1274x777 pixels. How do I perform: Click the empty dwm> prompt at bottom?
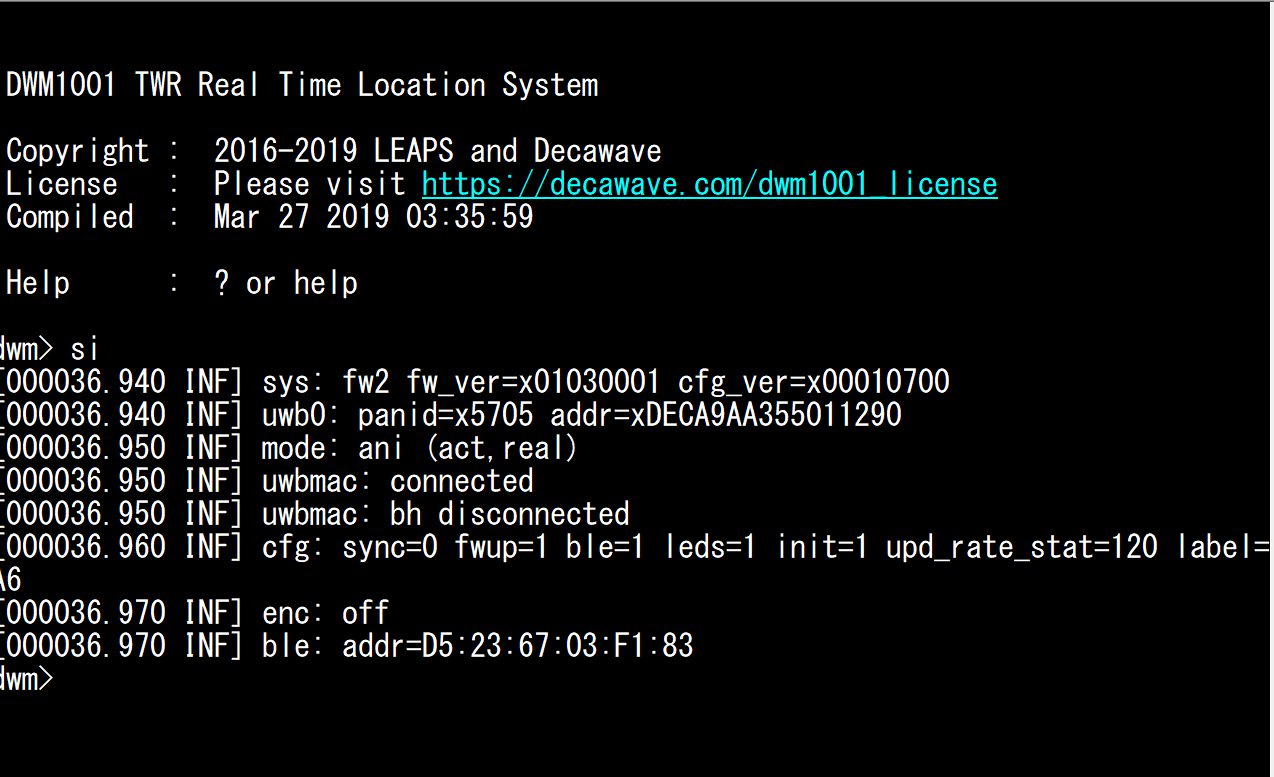point(25,679)
